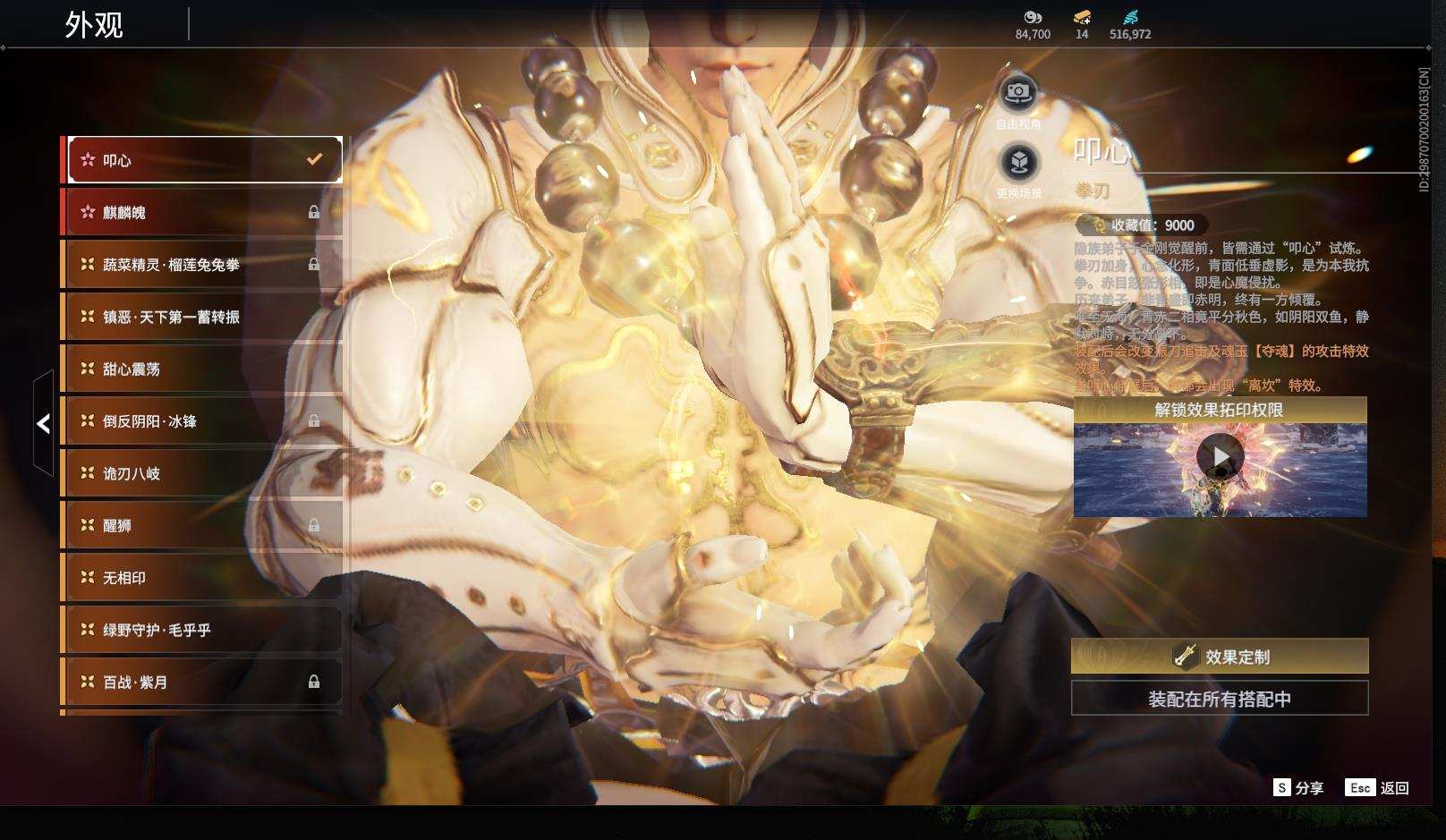Click the checkmark on 叩心 row
1446x840 pixels.
click(314, 159)
